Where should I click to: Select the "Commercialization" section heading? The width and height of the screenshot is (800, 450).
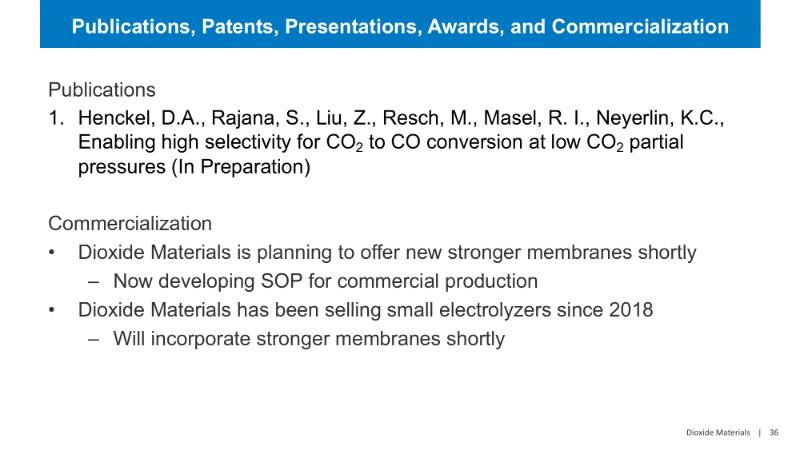pos(130,222)
